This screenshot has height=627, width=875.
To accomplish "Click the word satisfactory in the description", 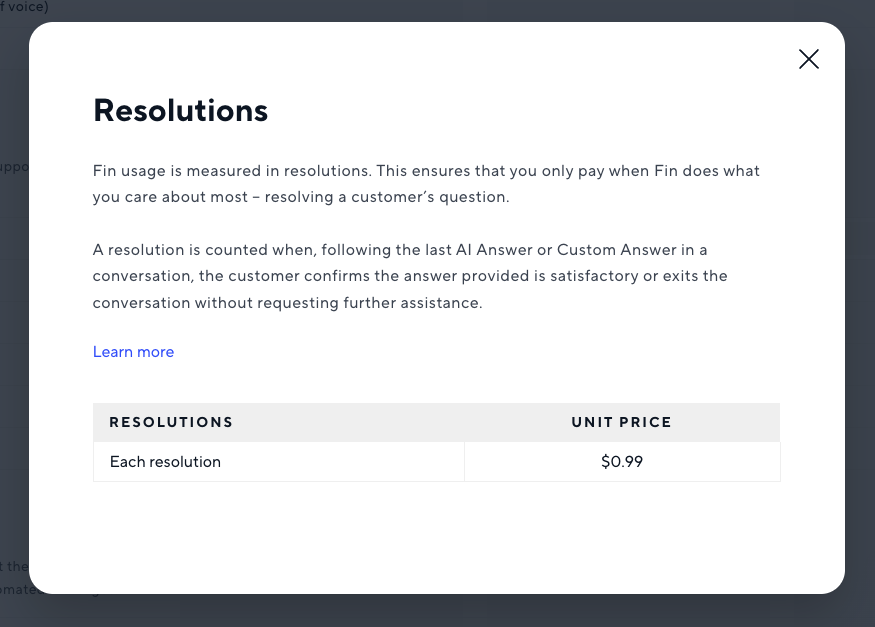I will (x=594, y=276).
